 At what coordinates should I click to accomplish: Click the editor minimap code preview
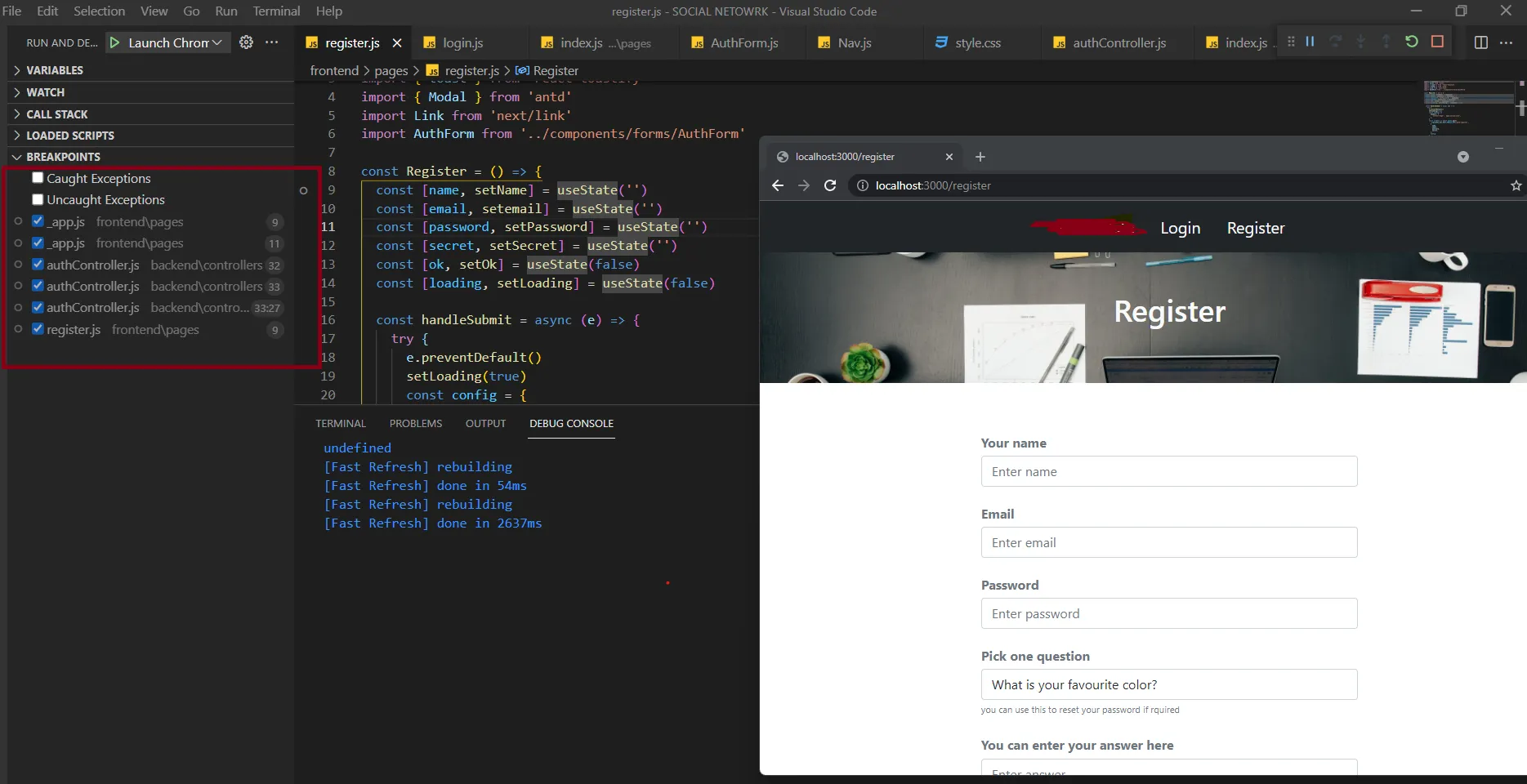pos(1469,106)
